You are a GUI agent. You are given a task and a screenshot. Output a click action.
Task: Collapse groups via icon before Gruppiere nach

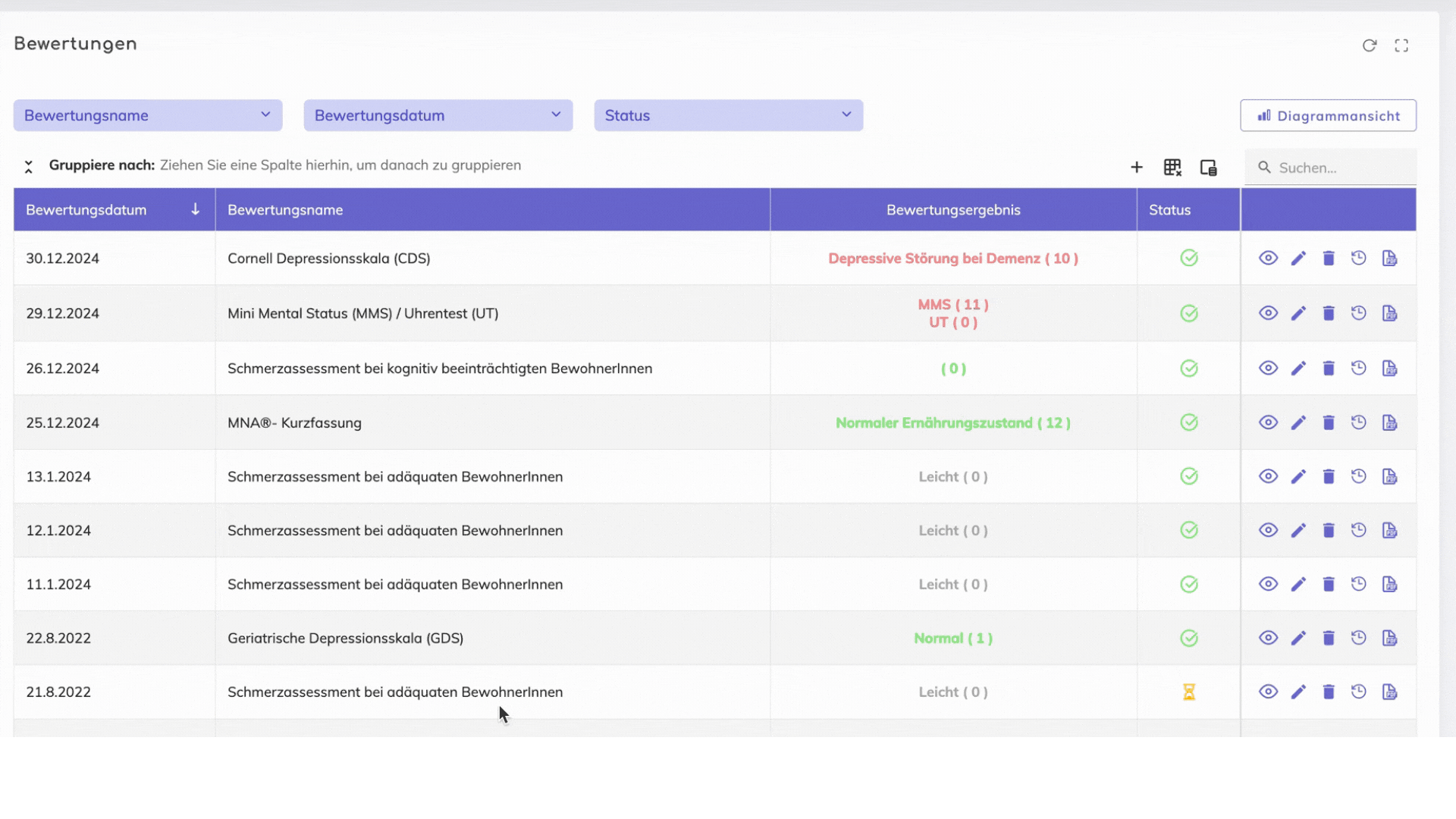[x=29, y=167]
